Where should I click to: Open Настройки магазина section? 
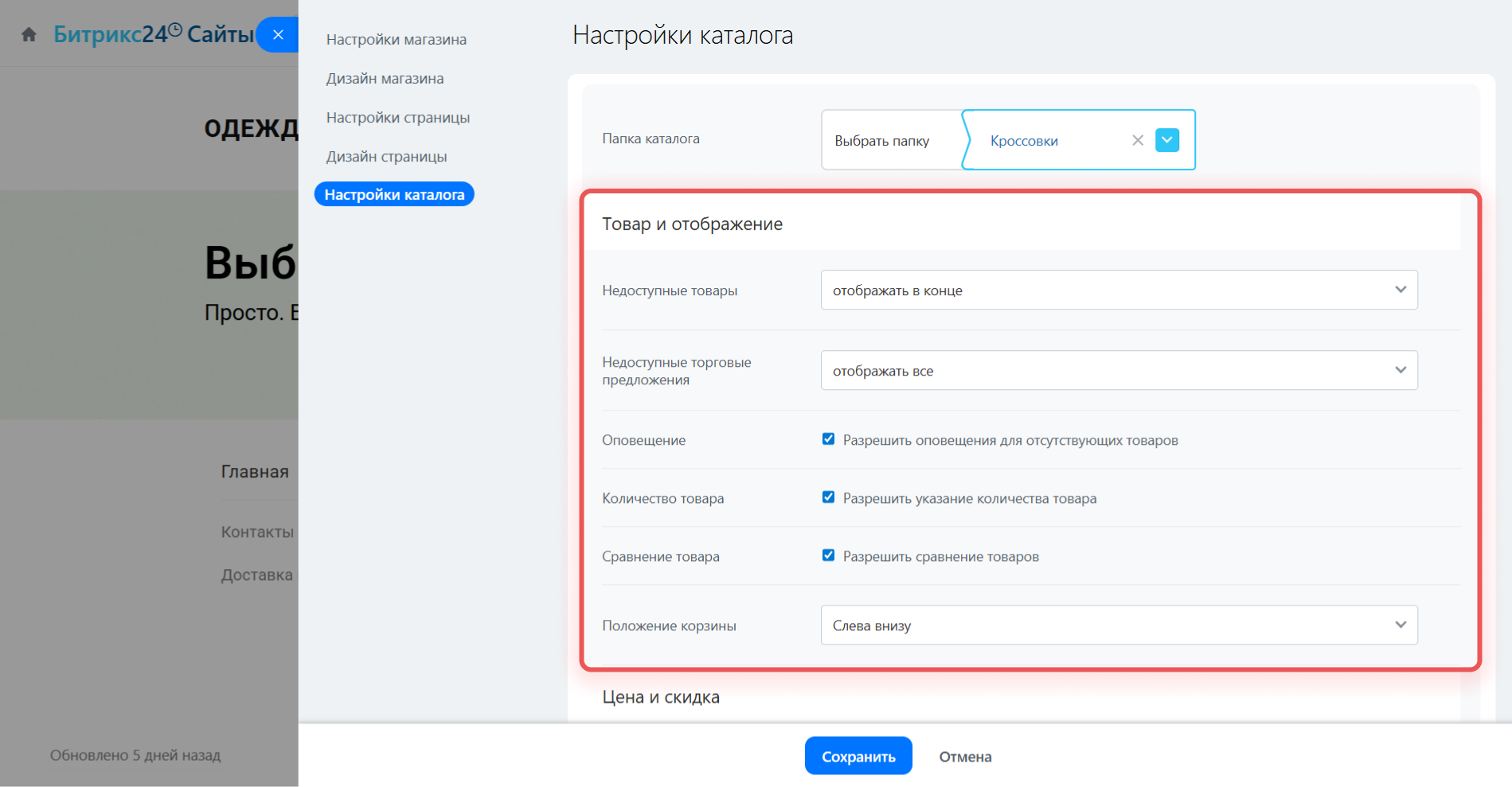click(x=396, y=40)
